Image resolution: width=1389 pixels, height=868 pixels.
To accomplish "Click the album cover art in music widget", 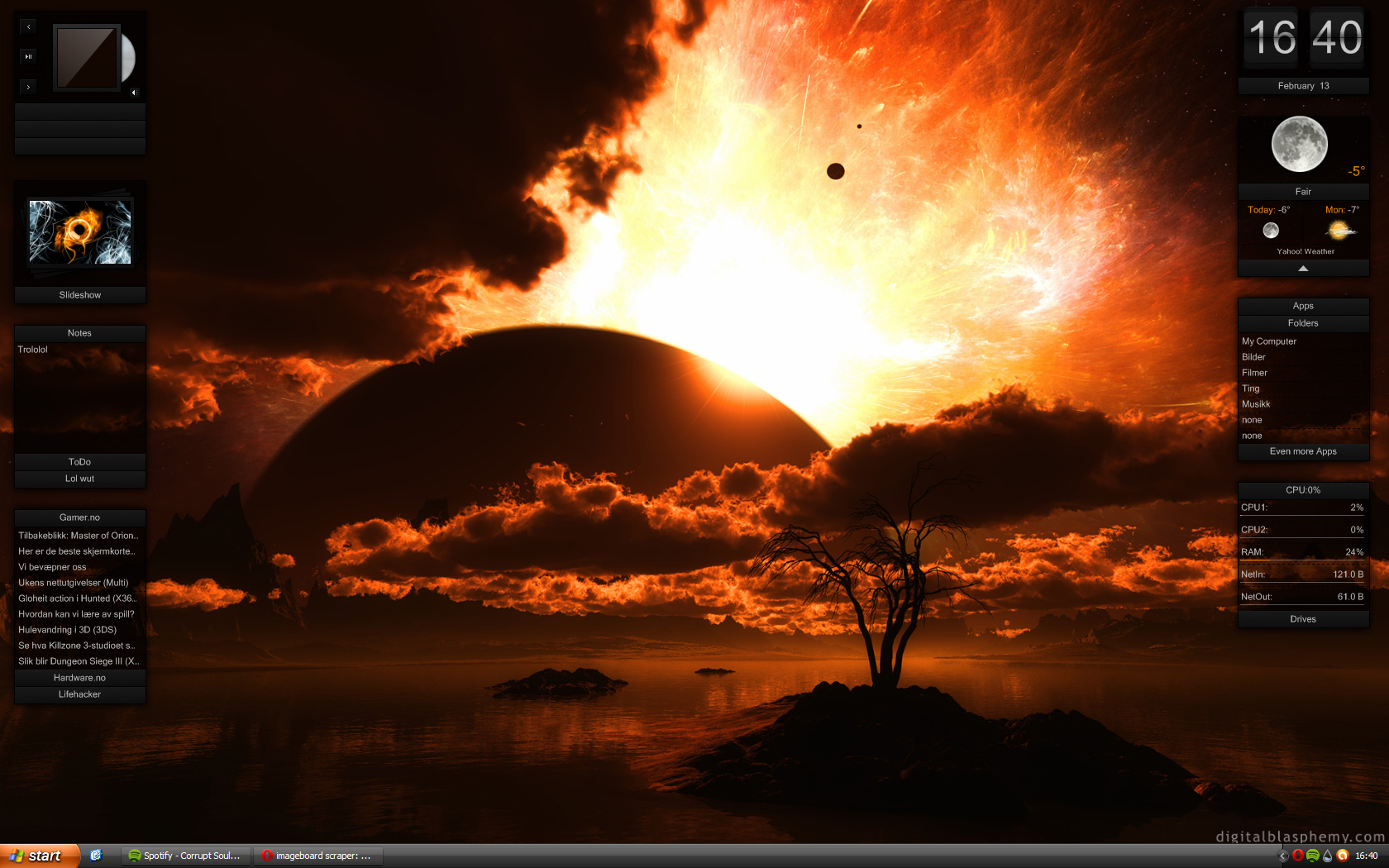I will coord(87,57).
